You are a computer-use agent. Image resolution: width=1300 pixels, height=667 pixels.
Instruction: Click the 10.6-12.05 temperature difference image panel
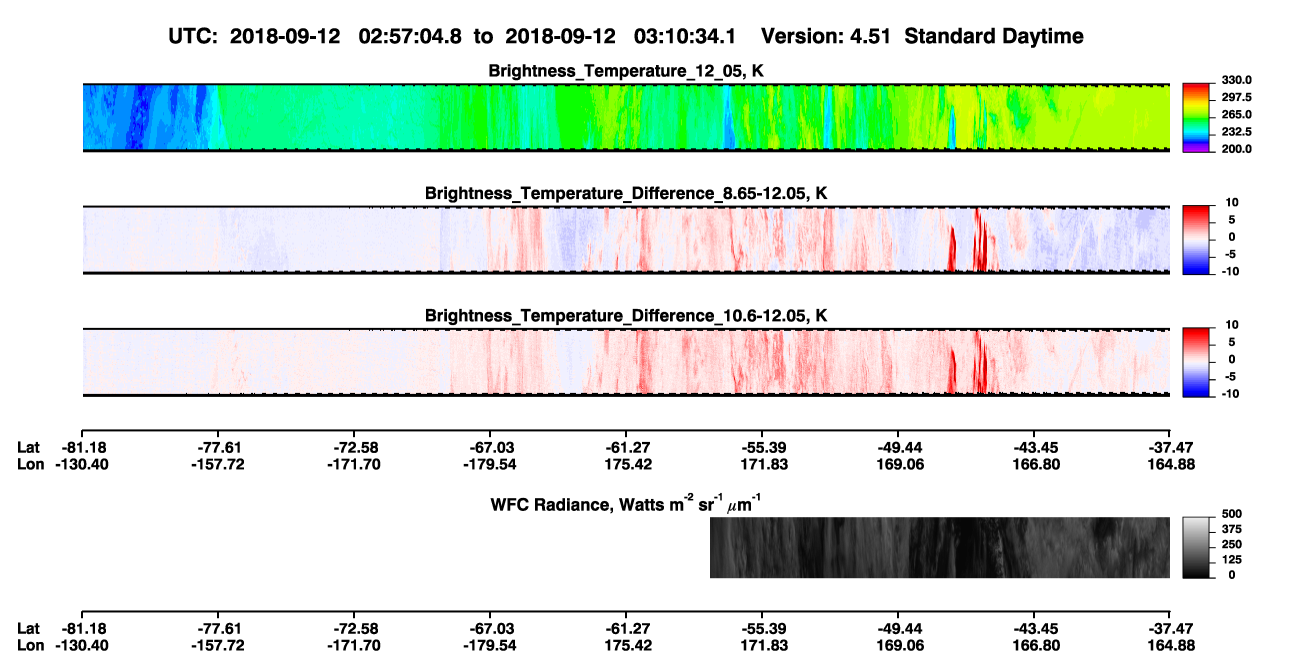pyautogui.click(x=625, y=361)
